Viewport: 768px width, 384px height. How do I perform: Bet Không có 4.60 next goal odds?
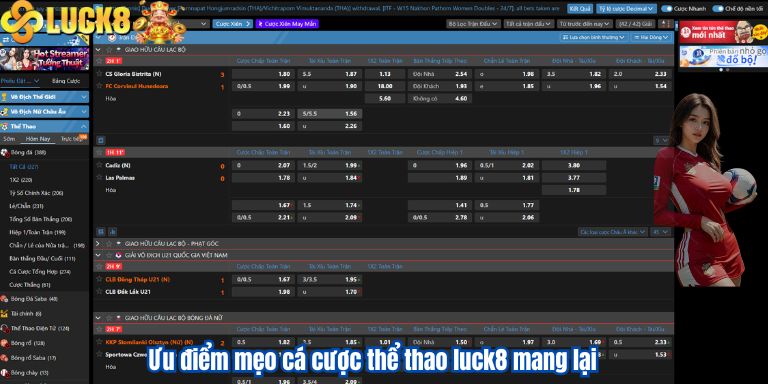[x=440, y=98]
